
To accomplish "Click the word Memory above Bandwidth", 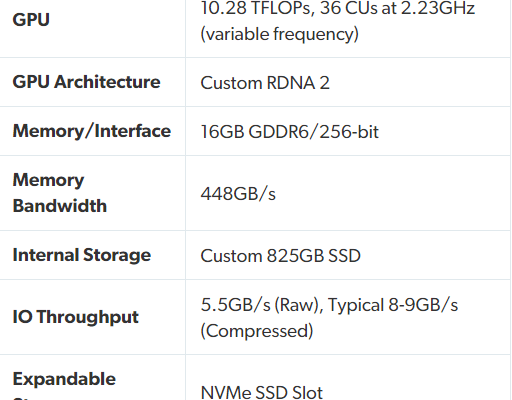I will tap(48, 180).
